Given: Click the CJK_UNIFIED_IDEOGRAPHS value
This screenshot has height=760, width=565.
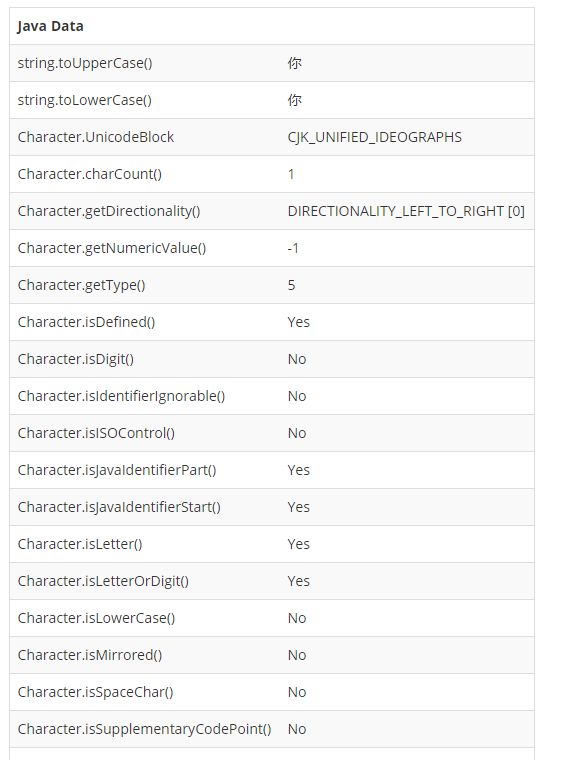Looking at the screenshot, I should (x=375, y=137).
